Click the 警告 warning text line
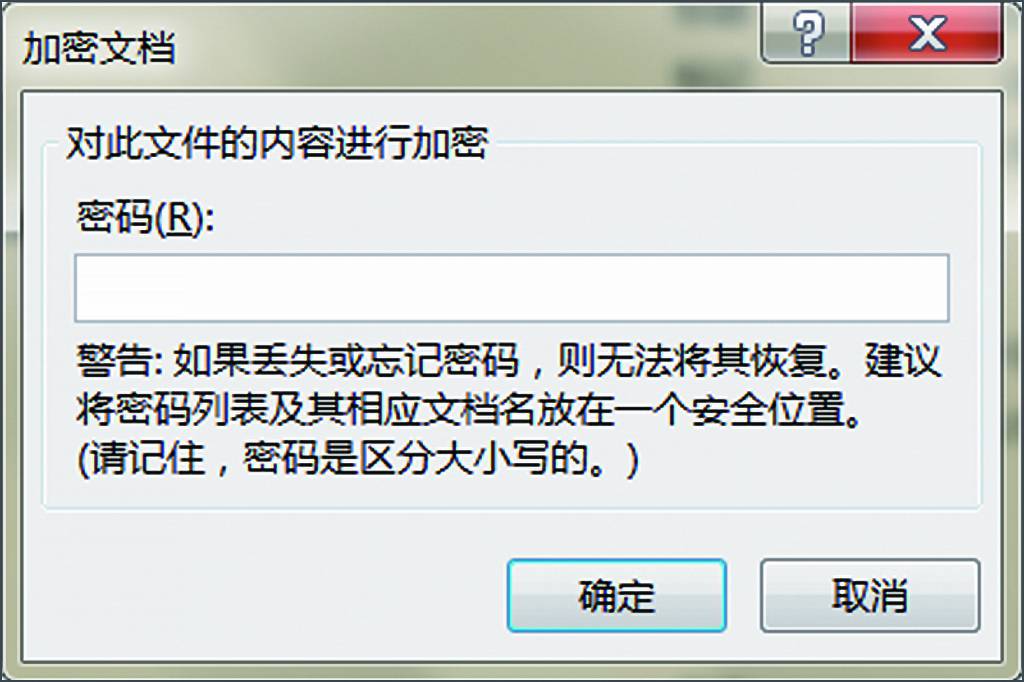The height and width of the screenshot is (682, 1024). coord(509,361)
